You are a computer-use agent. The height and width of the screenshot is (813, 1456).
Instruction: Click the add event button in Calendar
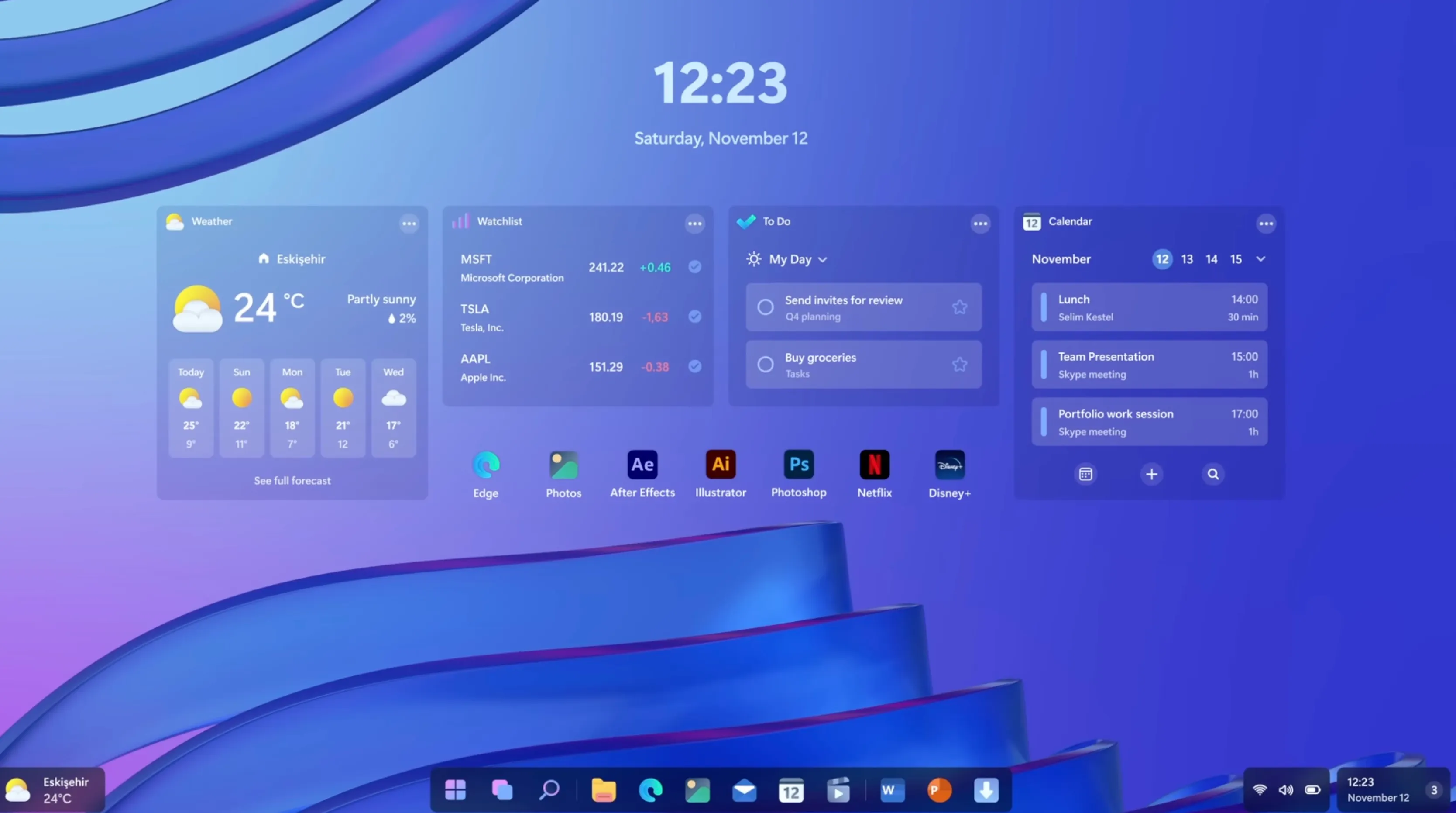tap(1151, 474)
